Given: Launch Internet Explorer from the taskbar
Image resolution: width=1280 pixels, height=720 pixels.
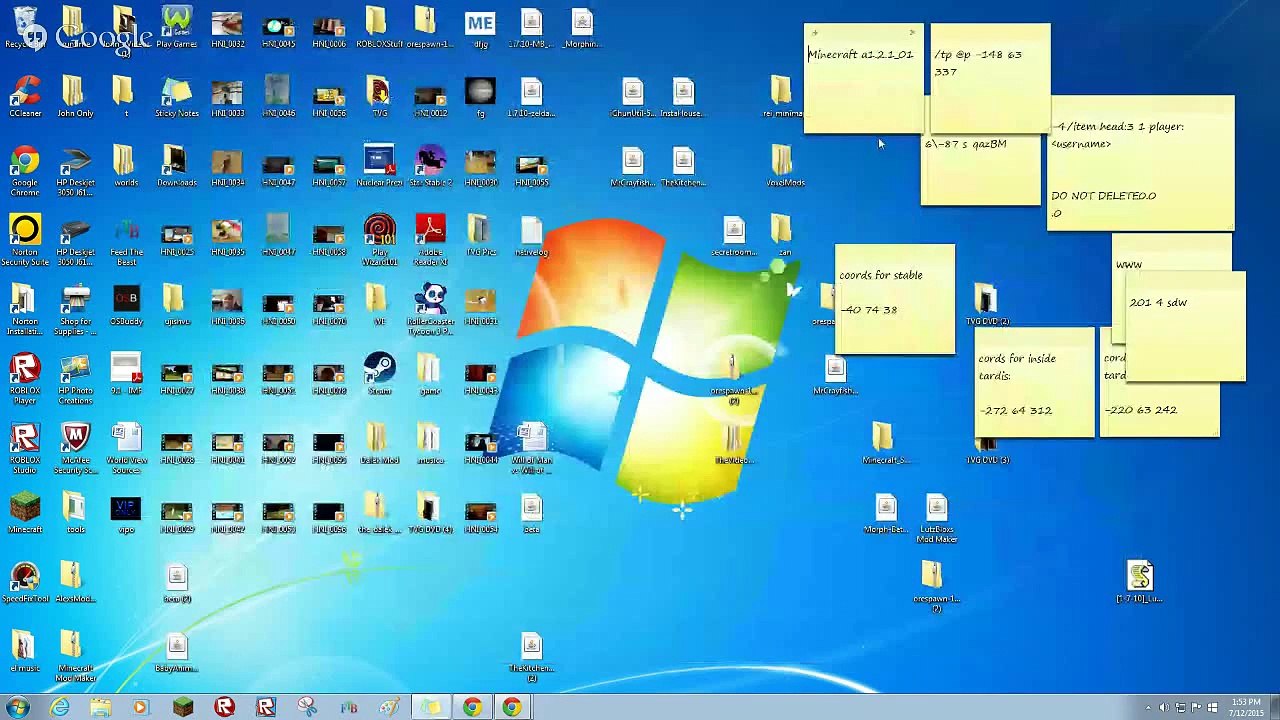Looking at the screenshot, I should coord(60,707).
